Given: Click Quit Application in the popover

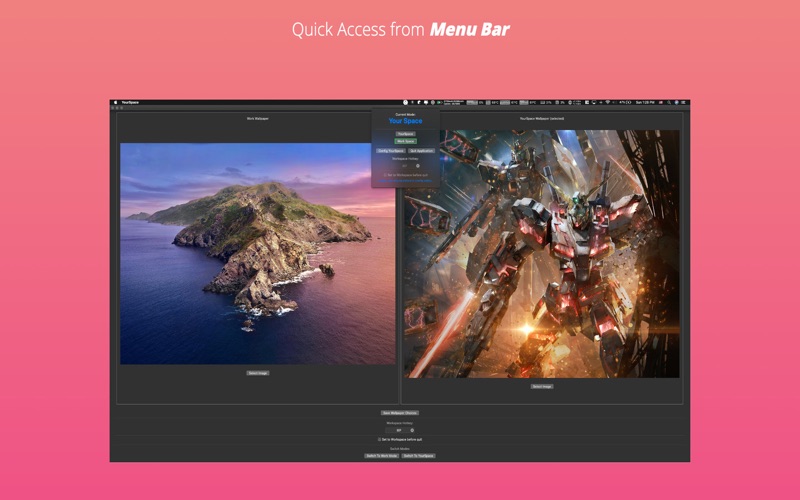Looking at the screenshot, I should pyautogui.click(x=421, y=151).
